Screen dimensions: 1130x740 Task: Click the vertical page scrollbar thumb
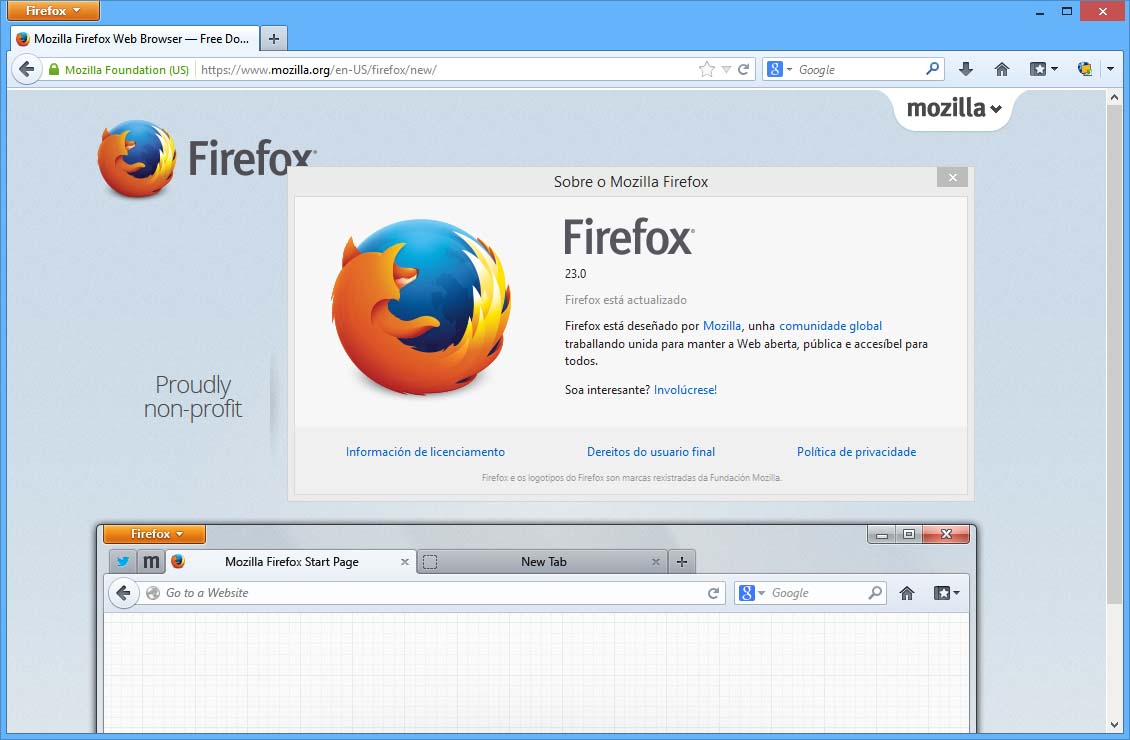[x=1115, y=355]
